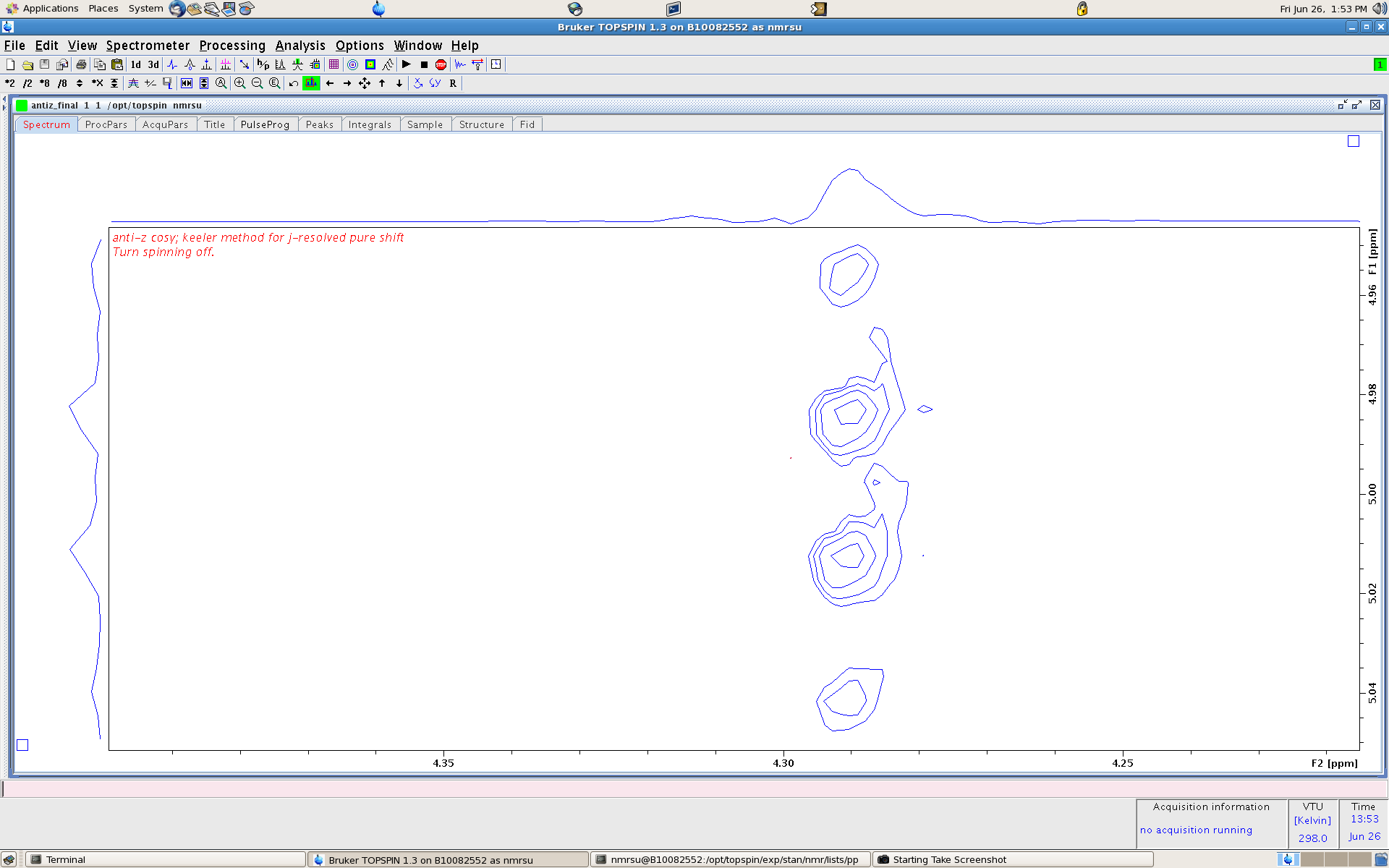Copy the data window with the copy icon
Viewport: 1389px width, 868px height.
100,64
